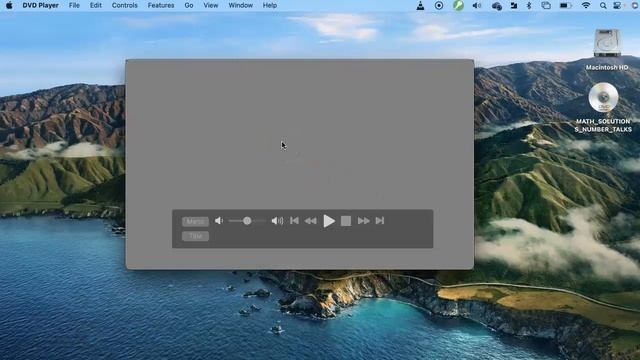This screenshot has height=360, width=640.
Task: Click the MATH_SOLUTIONS_NUMBER_TALKS disc label
Action: (x=603, y=125)
